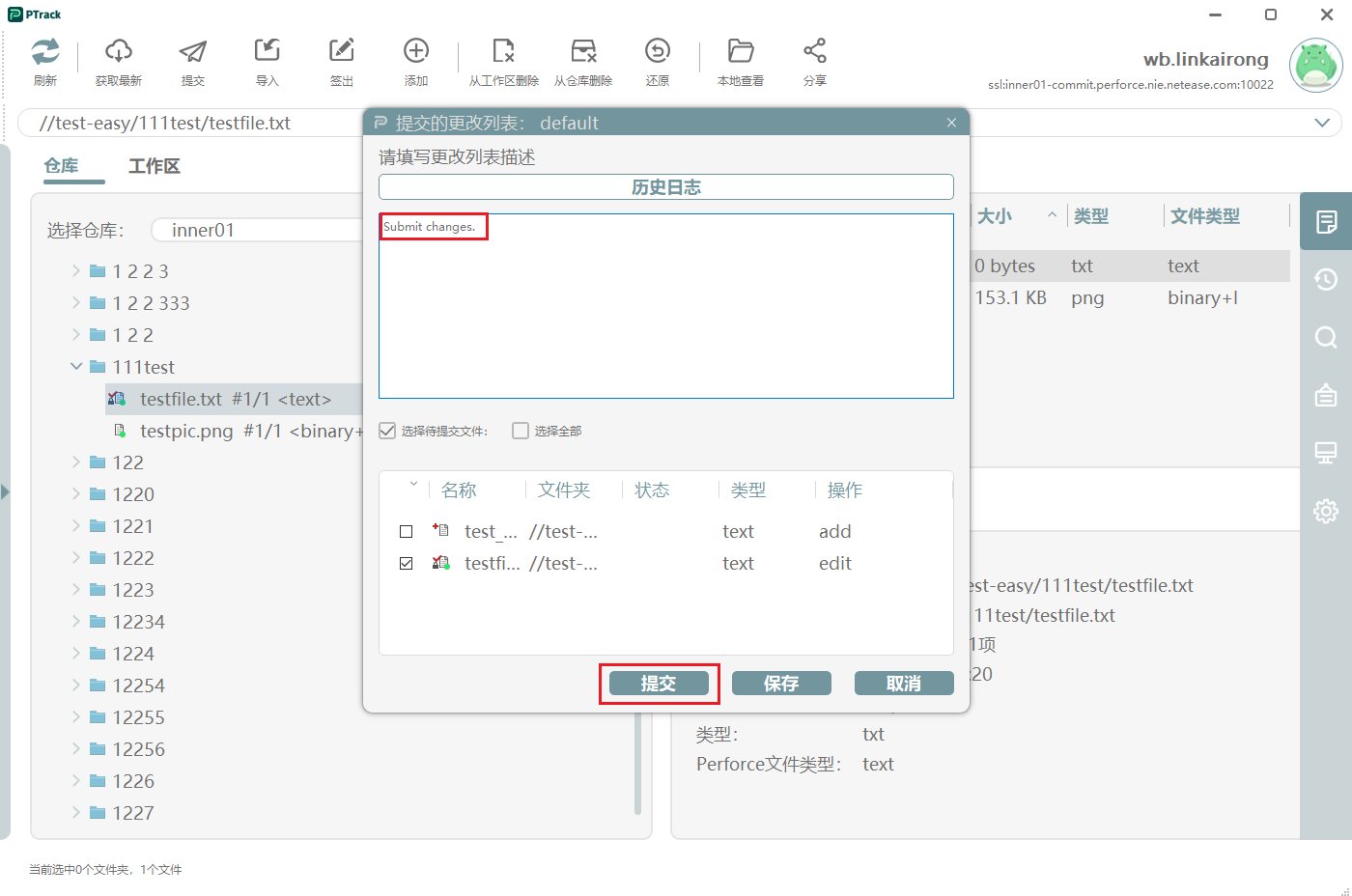This screenshot has height=896, width=1352.
Task: Expand folder 1 2 2 3
Action: [76, 270]
